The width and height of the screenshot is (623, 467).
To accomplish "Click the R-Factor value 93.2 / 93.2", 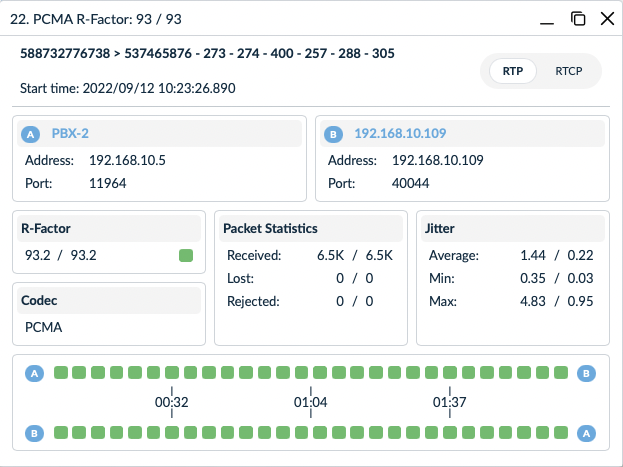I will (x=60, y=255).
